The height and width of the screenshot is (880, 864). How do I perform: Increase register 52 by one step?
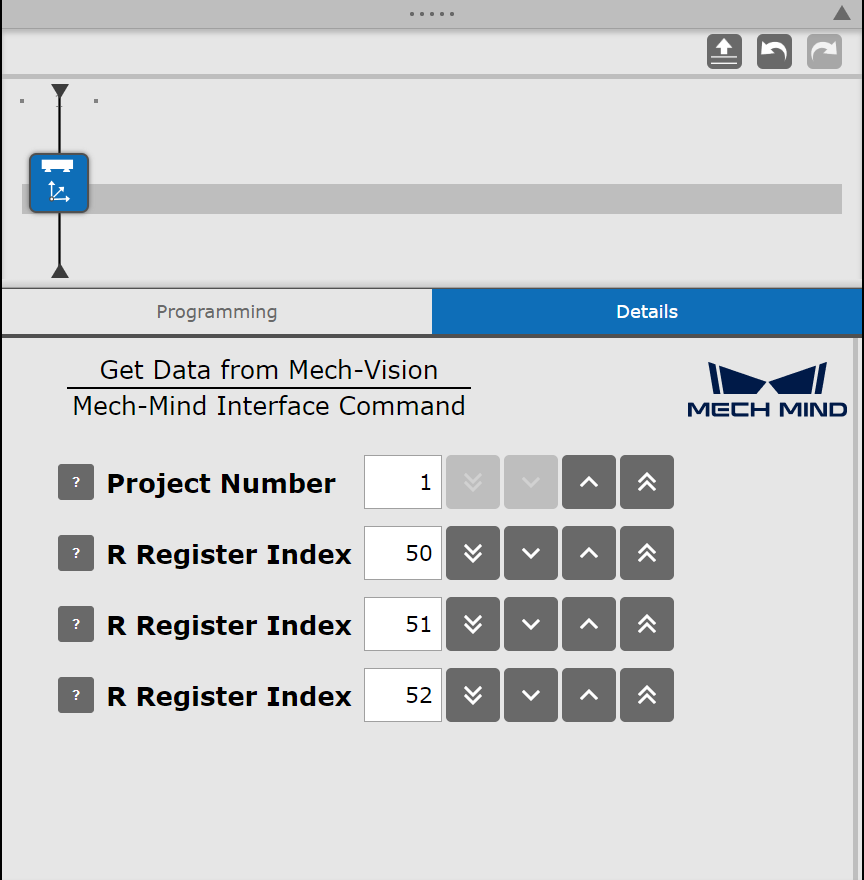(589, 695)
